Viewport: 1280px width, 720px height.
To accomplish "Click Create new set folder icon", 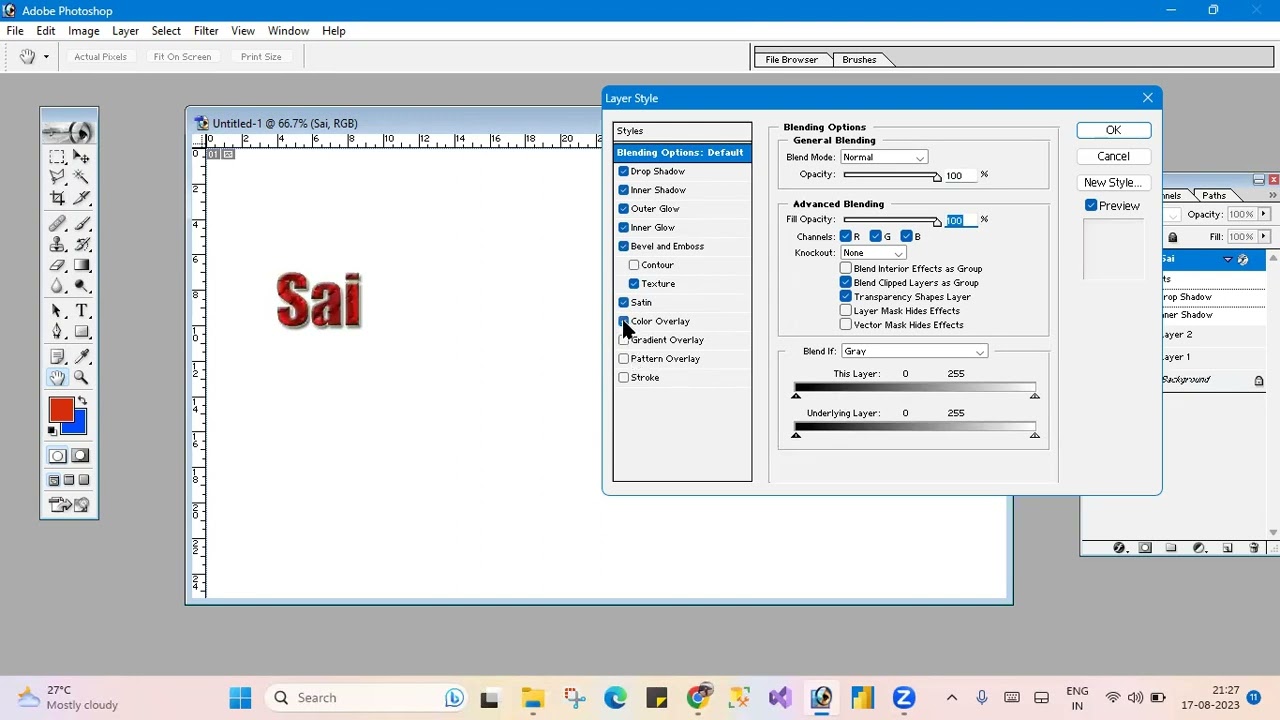I will coord(1171,548).
